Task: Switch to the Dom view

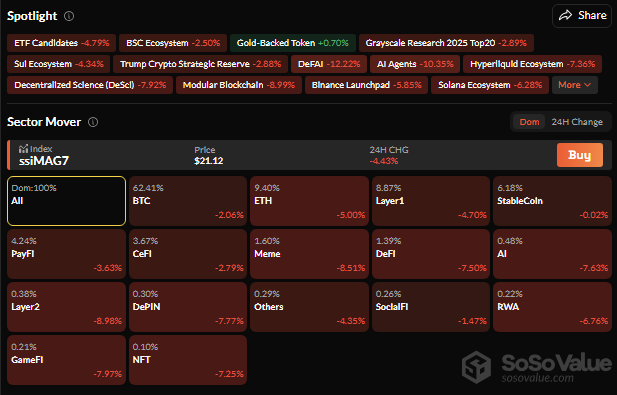Action: tap(529, 122)
